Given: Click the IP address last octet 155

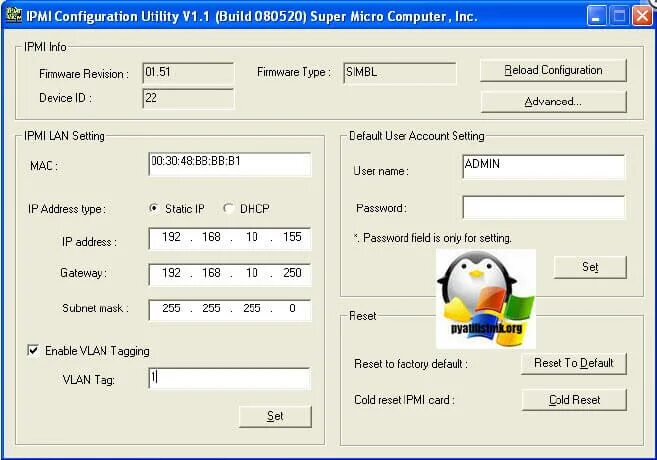Looking at the screenshot, I should (x=292, y=237).
